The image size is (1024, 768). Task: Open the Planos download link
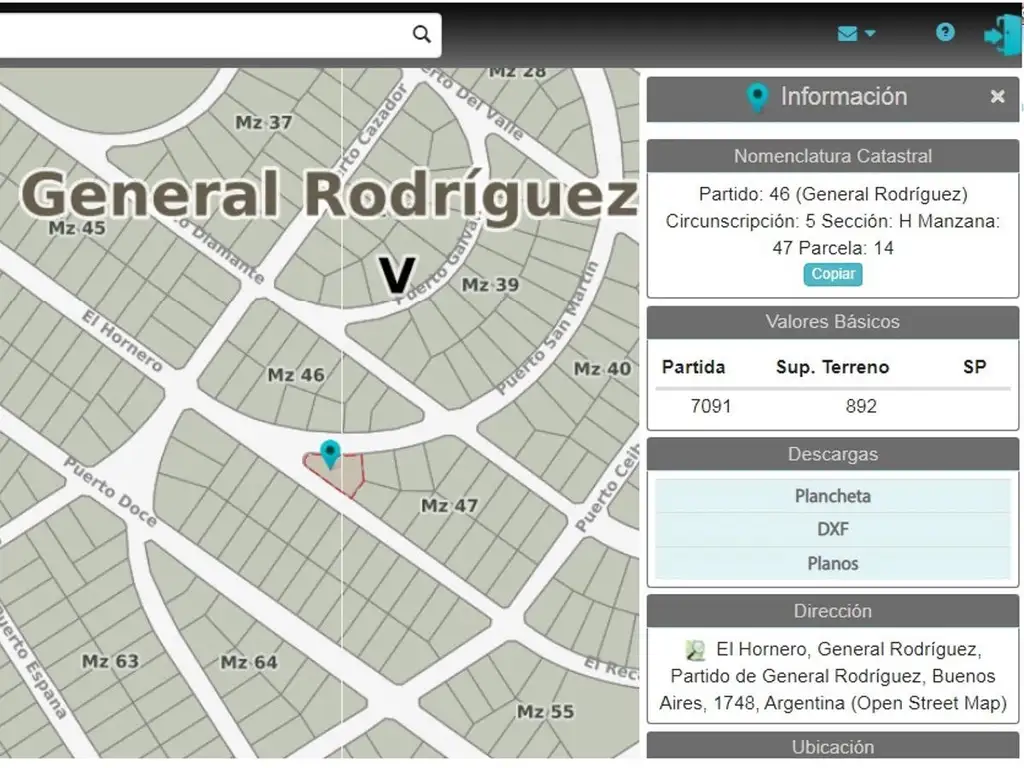(832, 564)
